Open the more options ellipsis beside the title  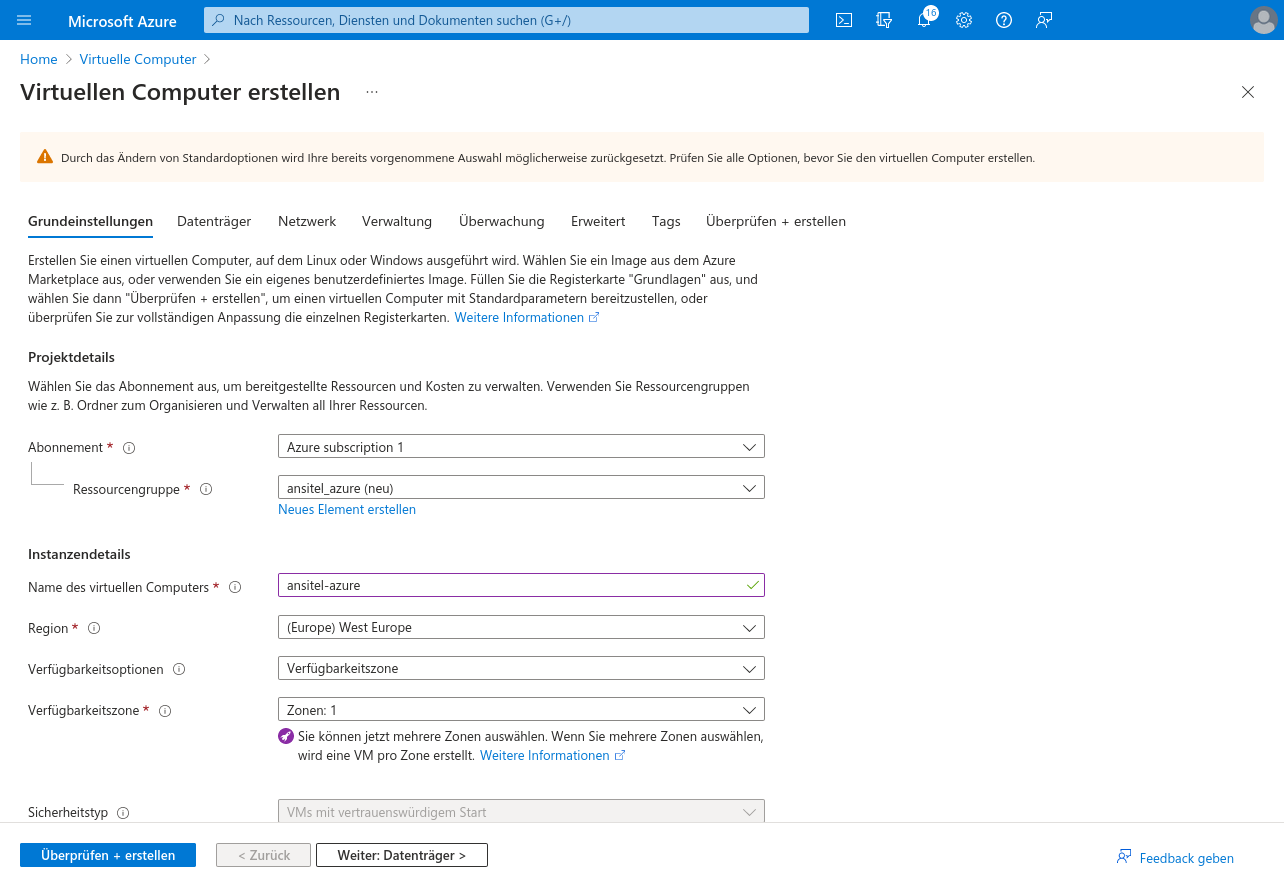pos(372,92)
